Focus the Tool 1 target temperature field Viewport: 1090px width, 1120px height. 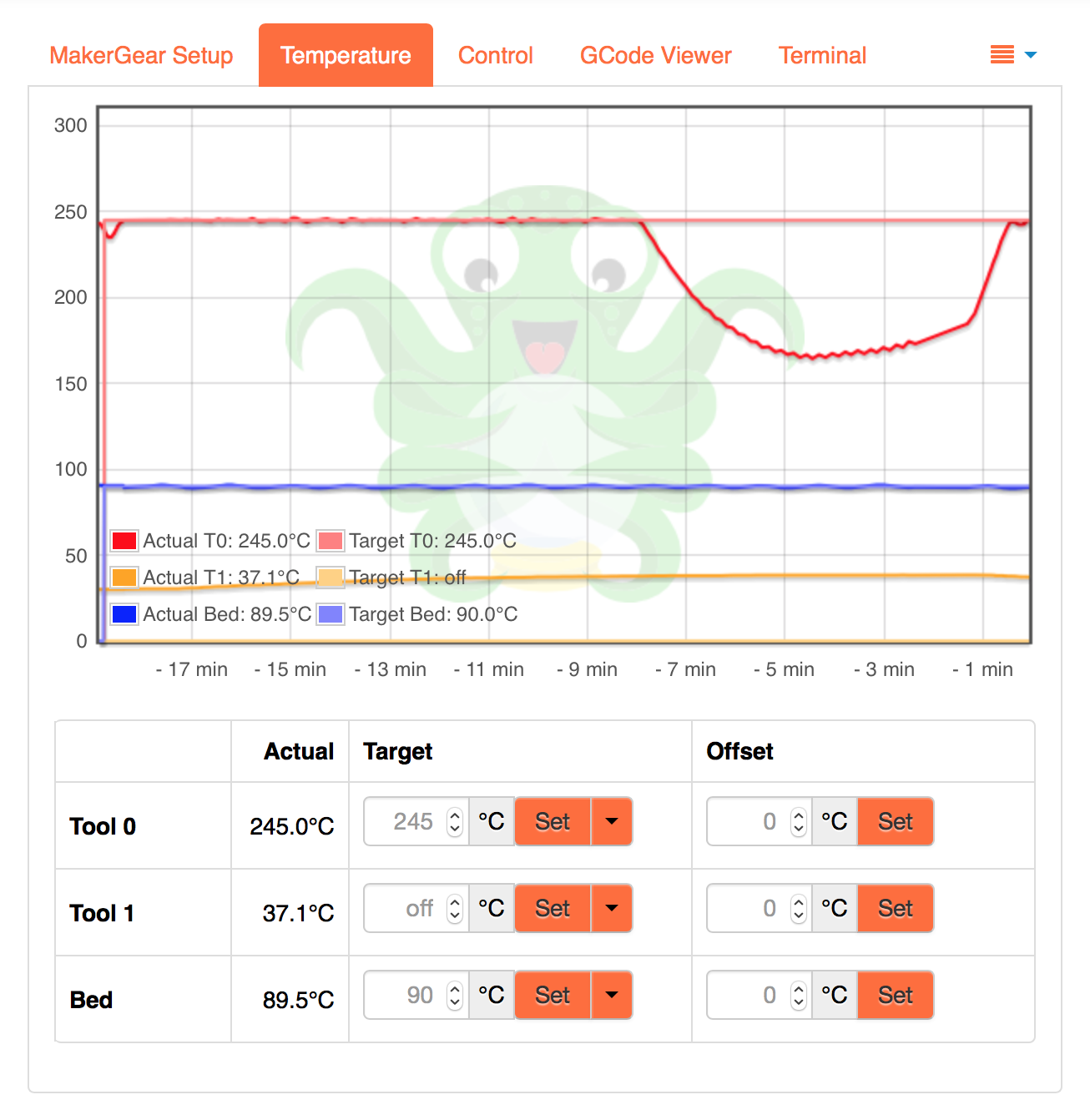click(x=406, y=909)
